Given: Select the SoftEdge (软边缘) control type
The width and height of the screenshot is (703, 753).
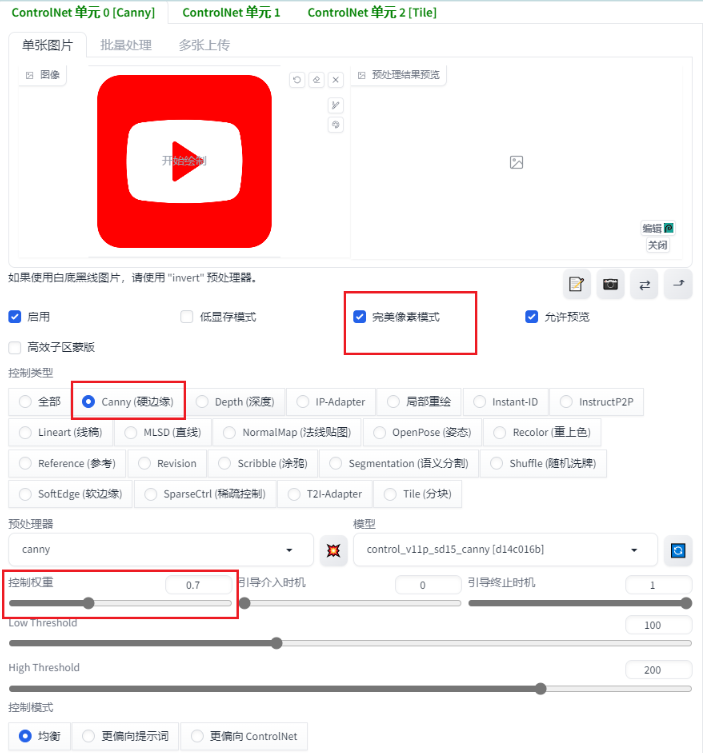Looking at the screenshot, I should (70, 494).
